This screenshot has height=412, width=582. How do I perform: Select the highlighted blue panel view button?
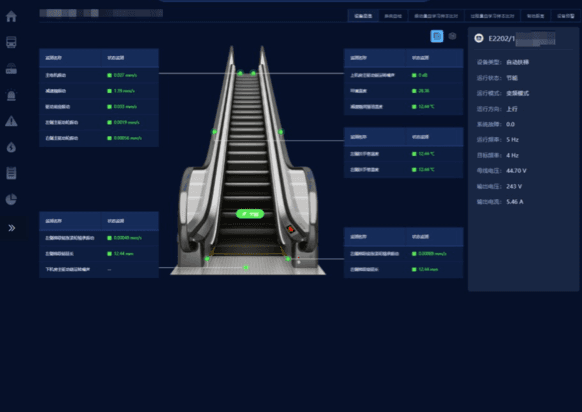437,36
